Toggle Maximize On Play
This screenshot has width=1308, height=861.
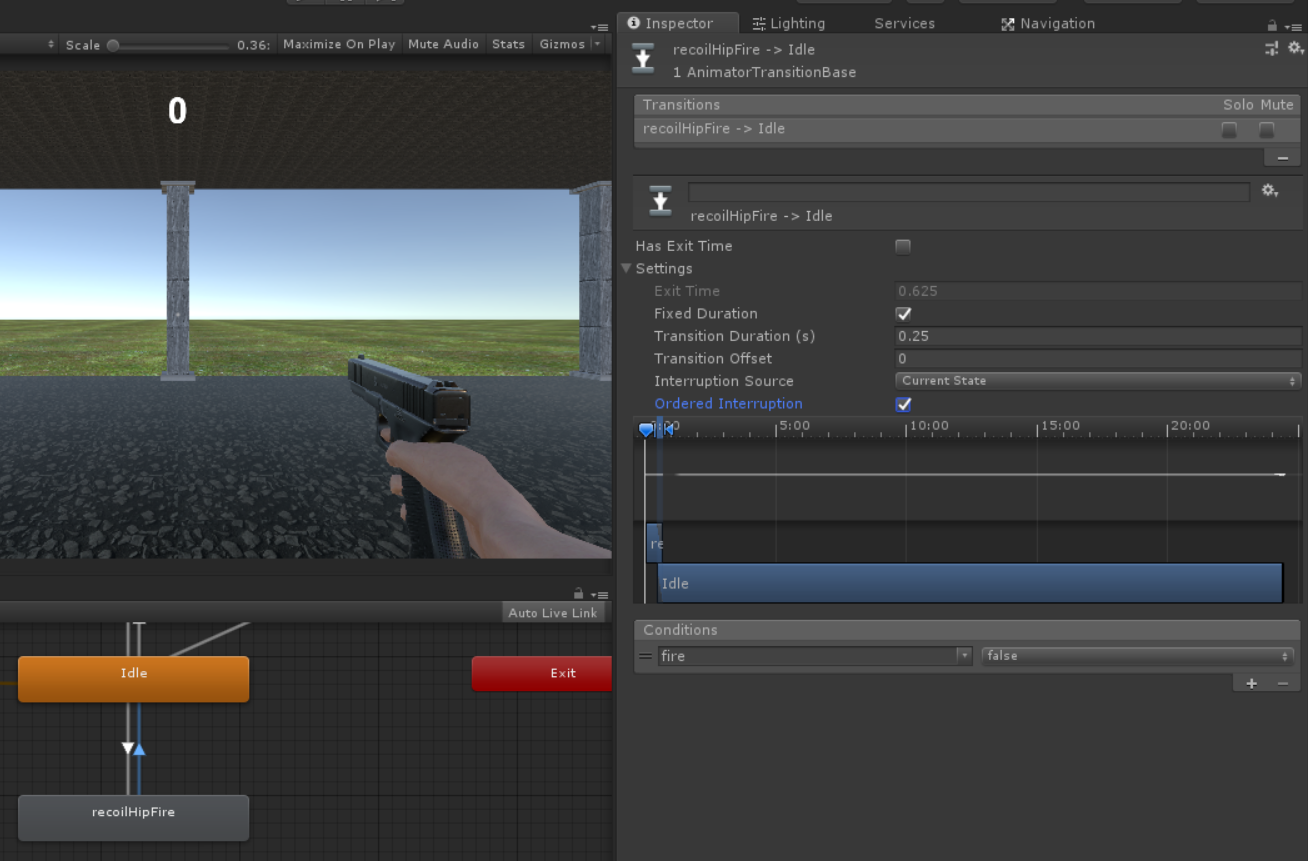(x=339, y=44)
